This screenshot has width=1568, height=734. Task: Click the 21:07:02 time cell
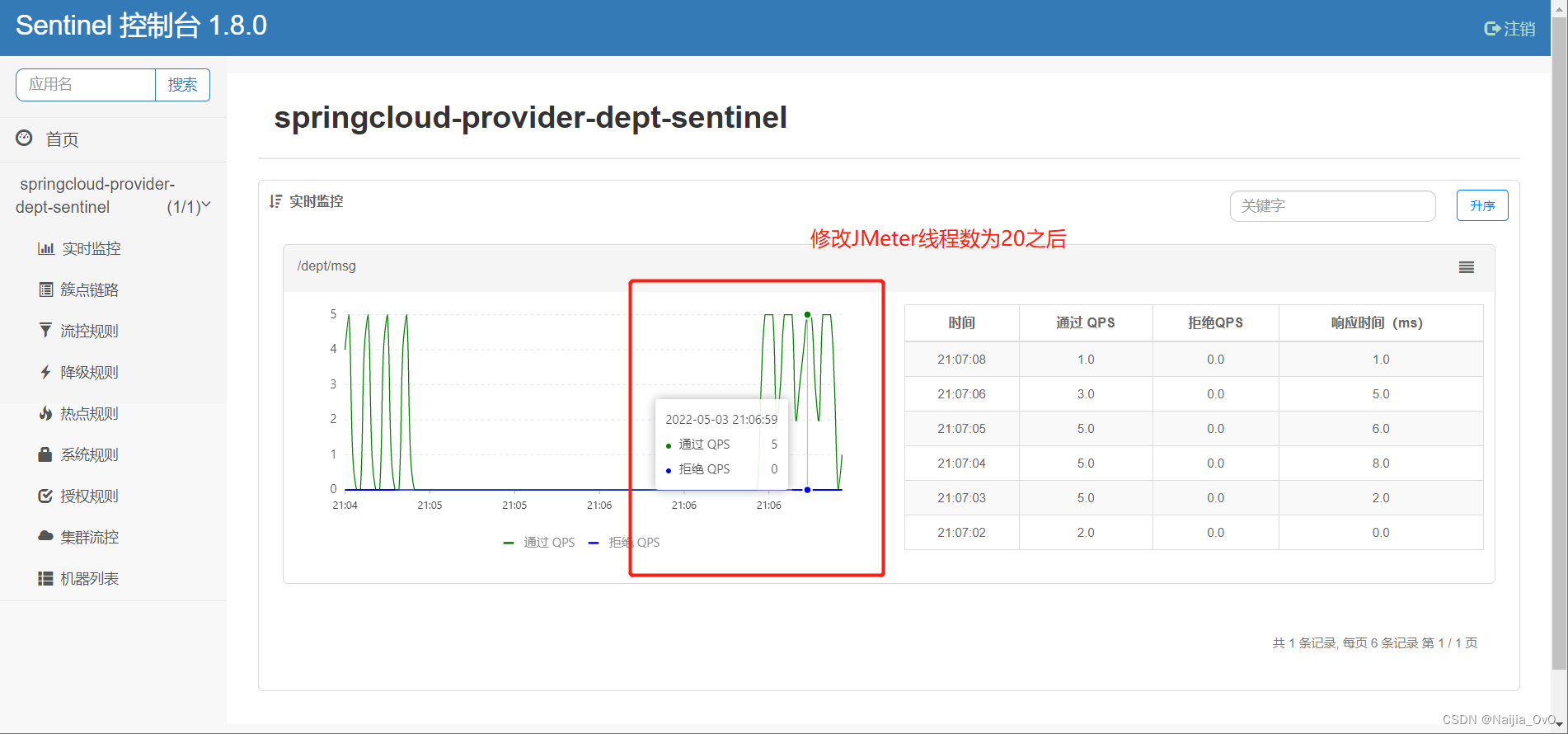click(961, 532)
